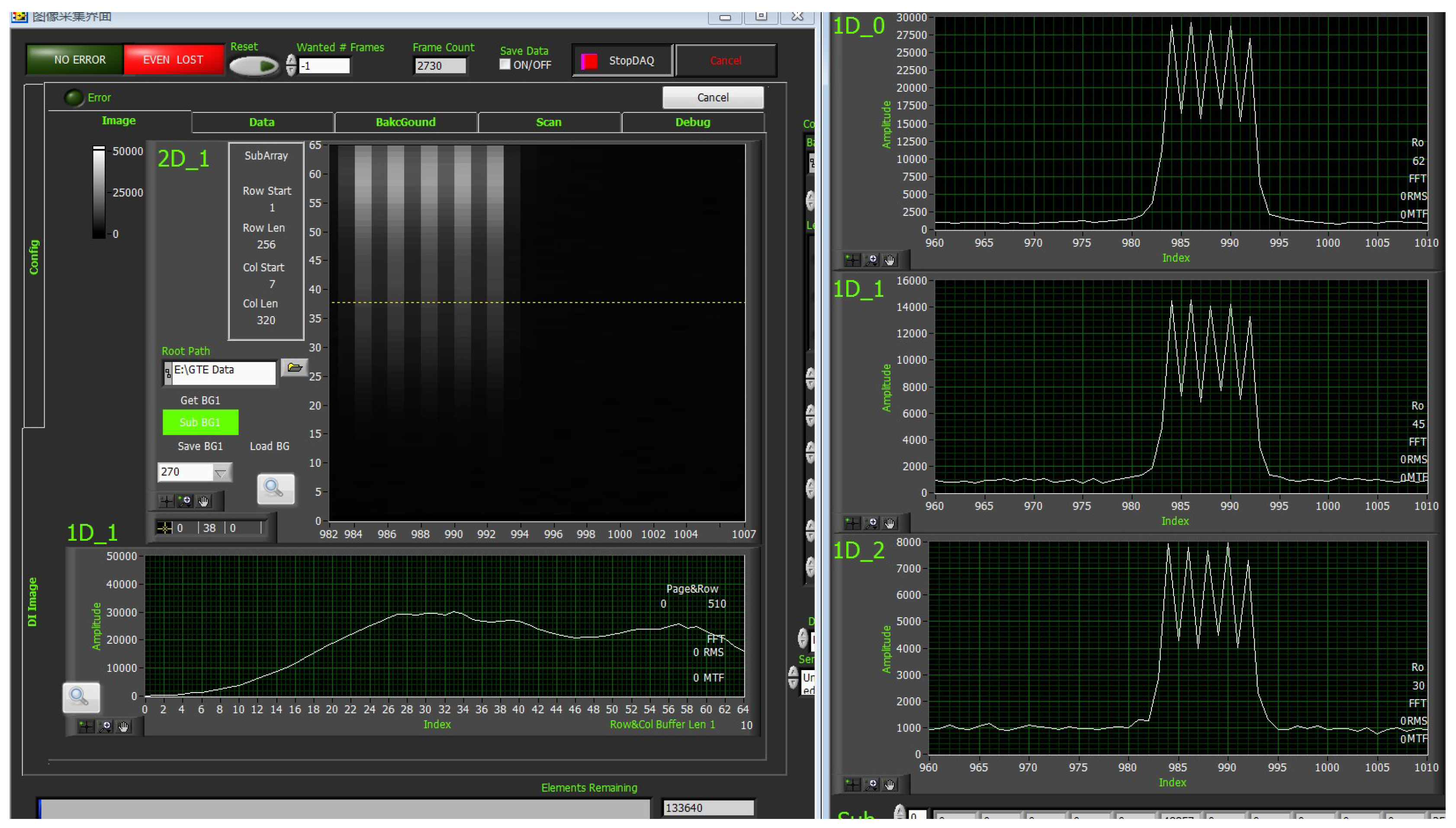The image size is (1456, 828).
Task: Toggle the Save Data ON/OFF checkbox
Action: (505, 64)
